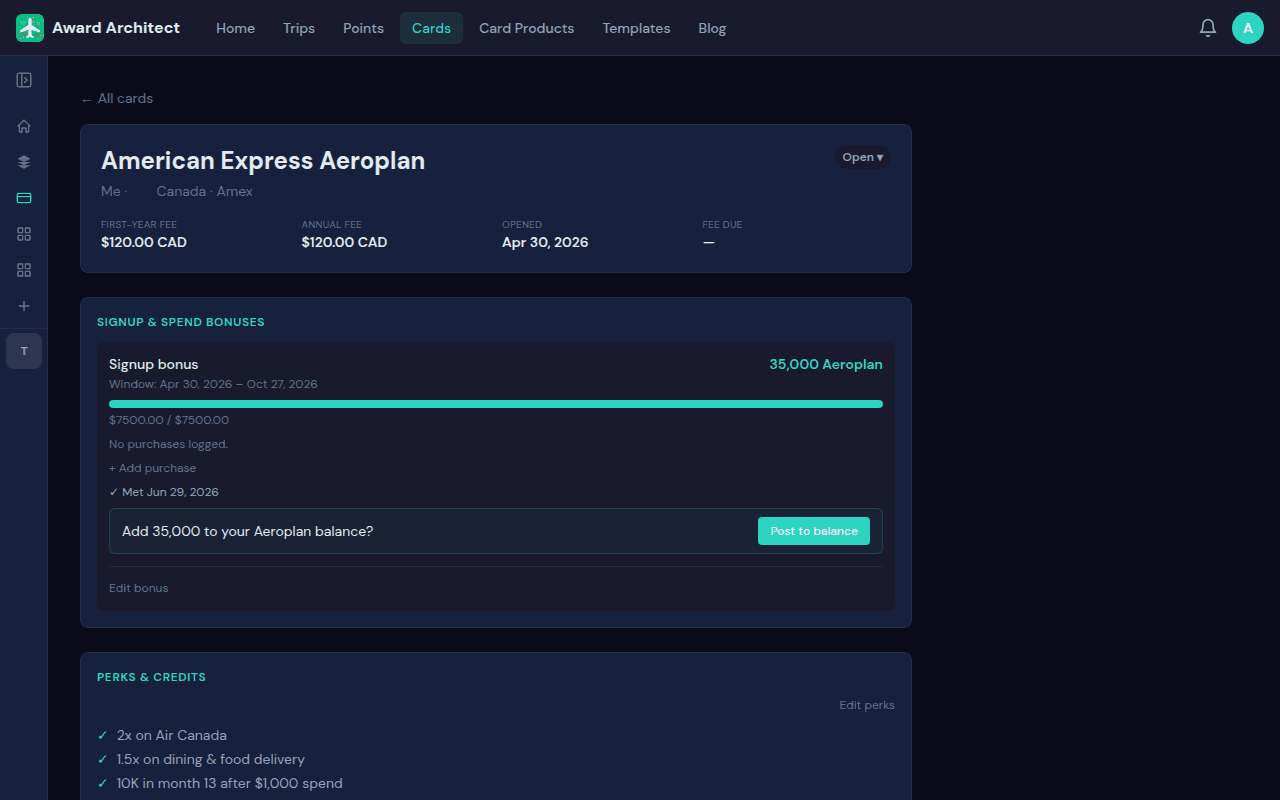Click the sidebar home icon
This screenshot has height=800, width=1280.
pos(24,126)
